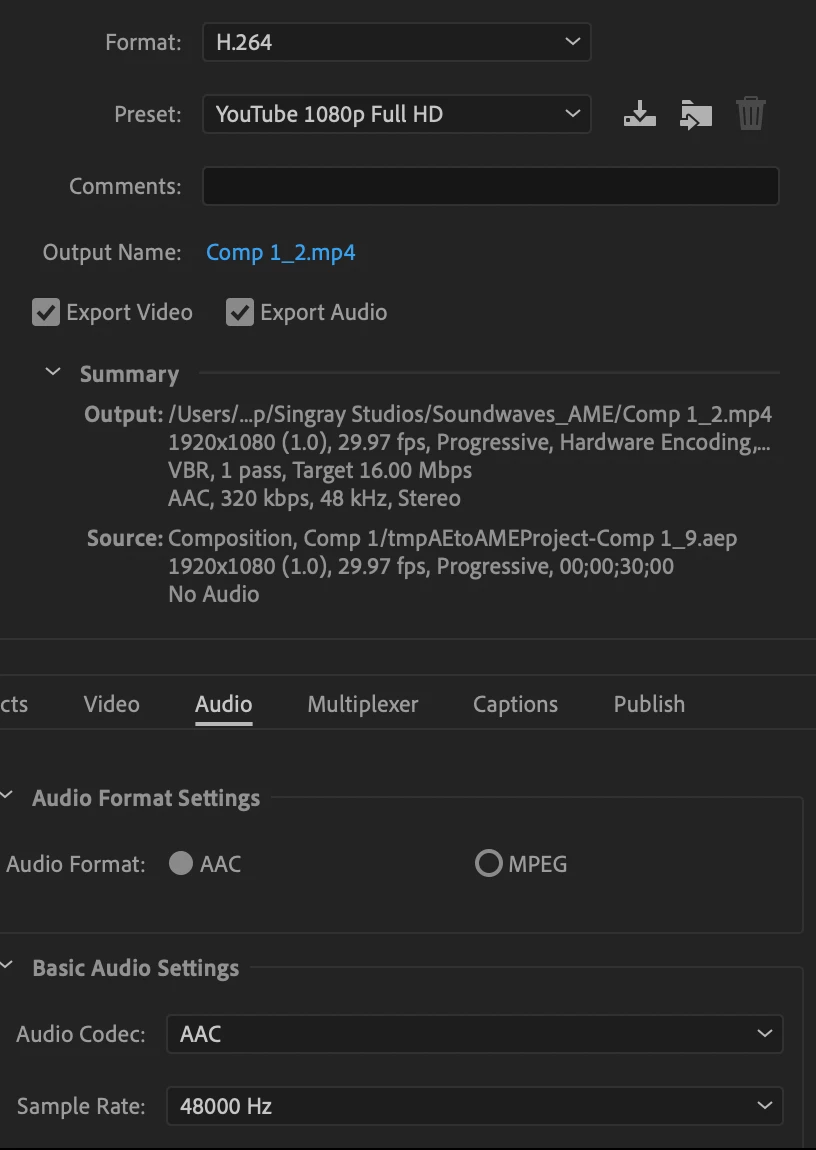Click the Save Preset icon

tap(639, 114)
